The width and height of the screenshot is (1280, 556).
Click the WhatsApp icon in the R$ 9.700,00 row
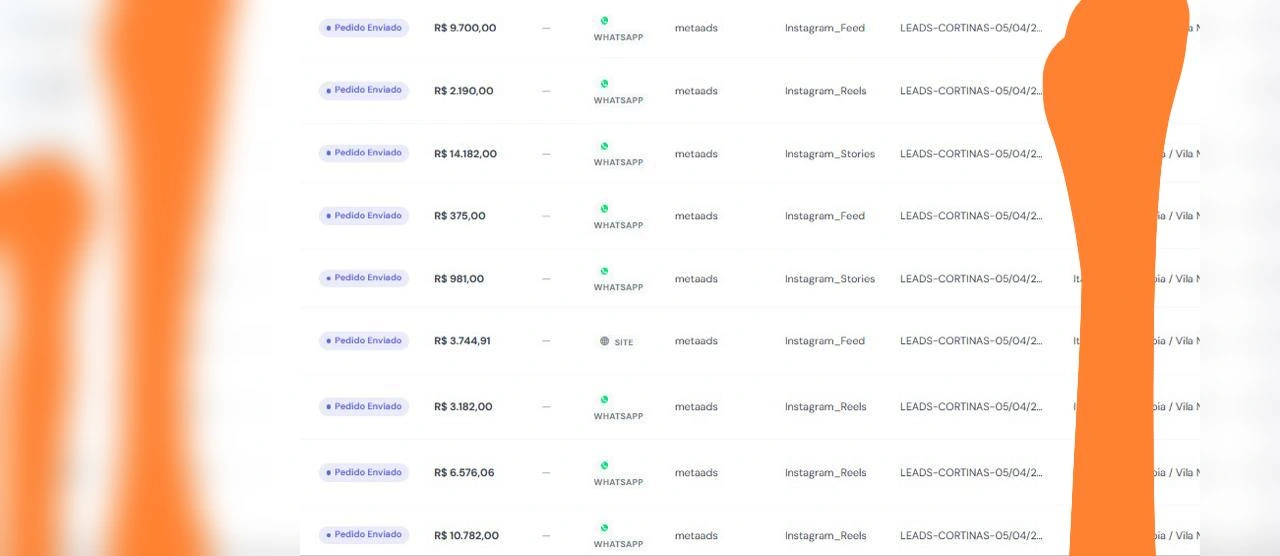604,20
